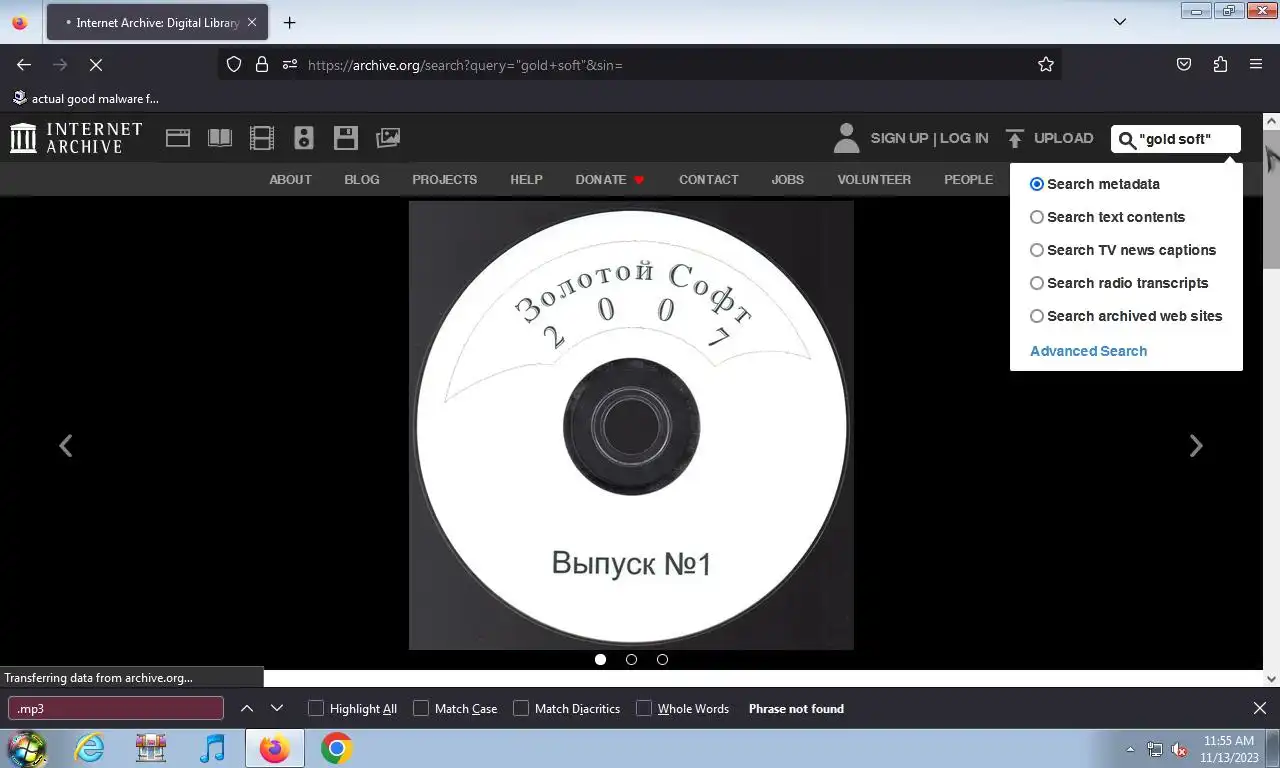Open the Audio speaker icon
The image size is (1280, 768).
pyautogui.click(x=304, y=138)
